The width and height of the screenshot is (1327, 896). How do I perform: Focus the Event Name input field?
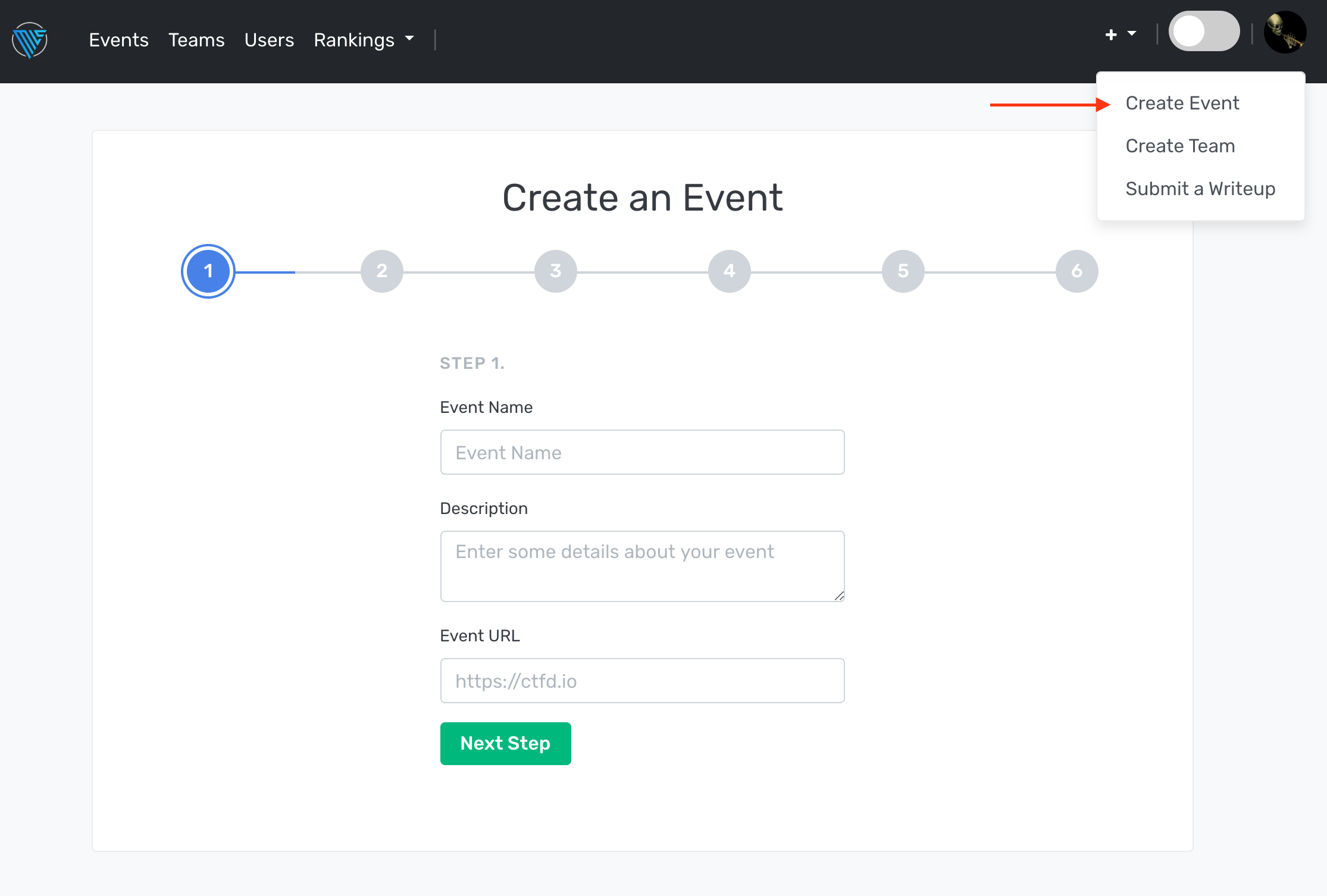click(x=642, y=452)
